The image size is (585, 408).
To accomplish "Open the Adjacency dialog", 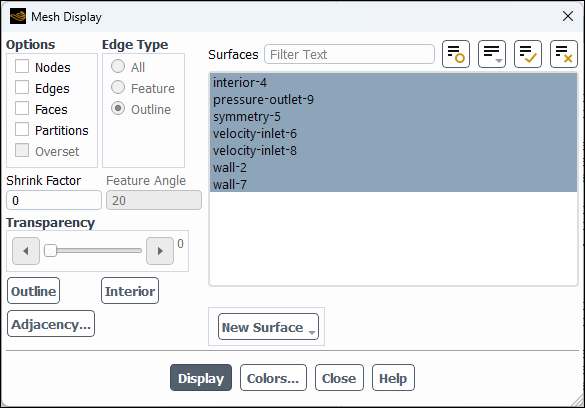I will coord(51,324).
